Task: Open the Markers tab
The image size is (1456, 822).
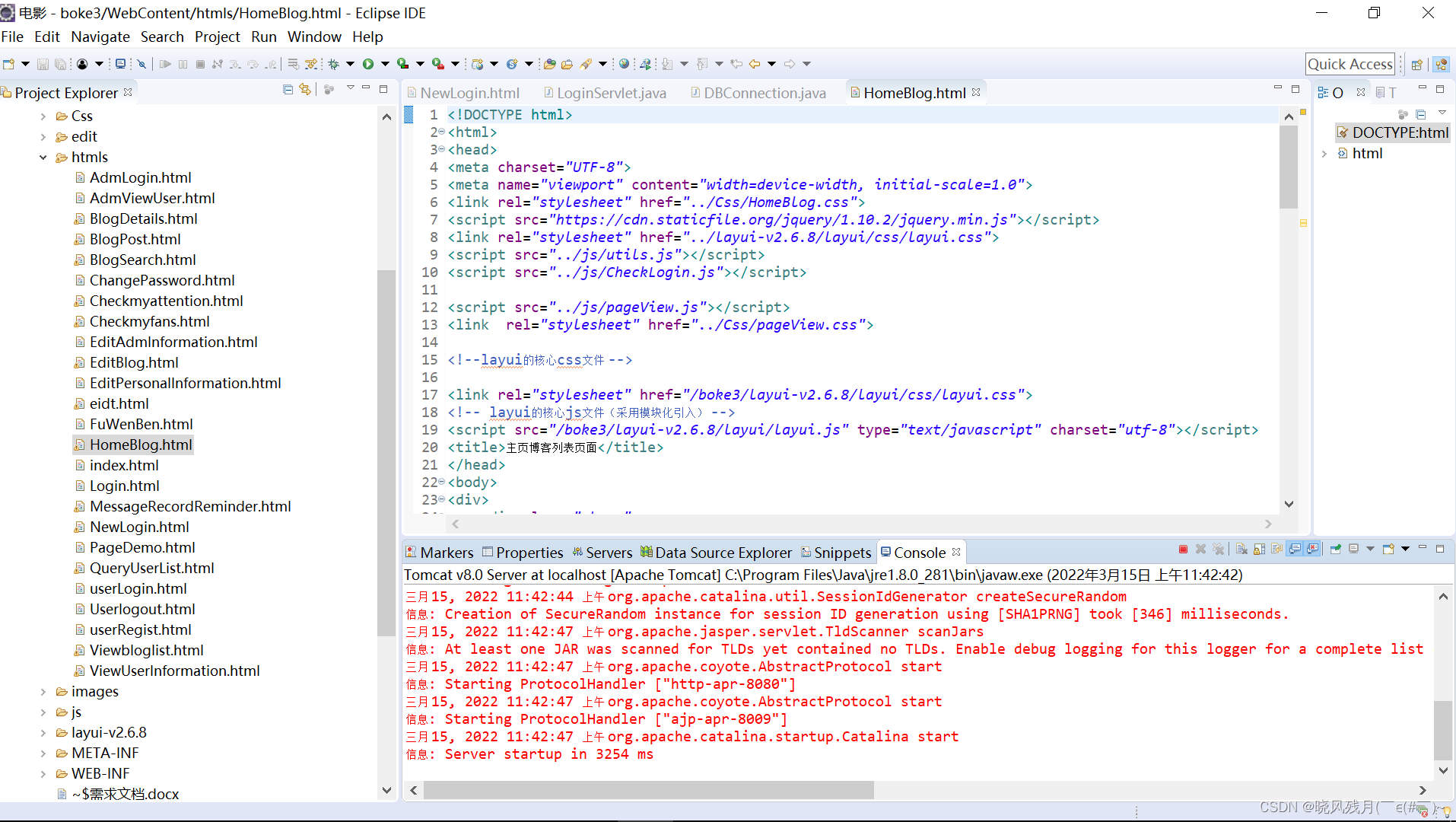Action: (x=440, y=553)
